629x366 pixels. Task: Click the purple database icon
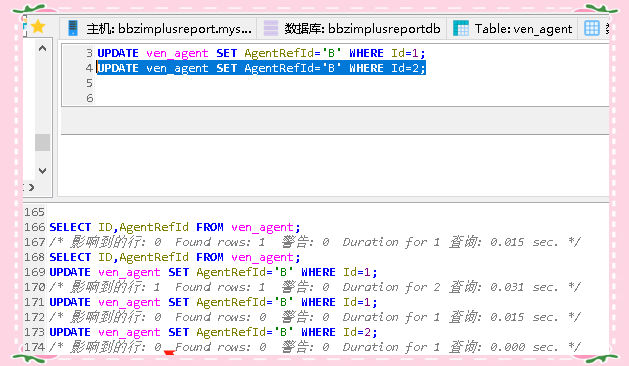(x=271, y=28)
